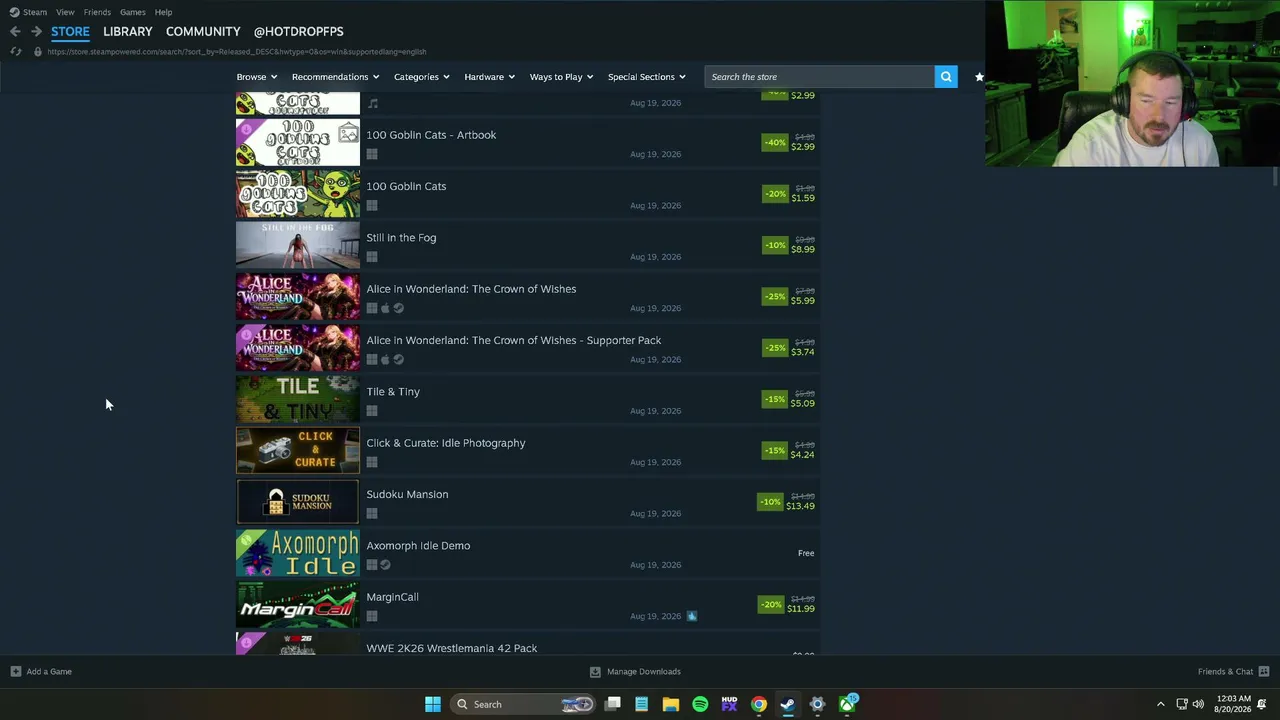This screenshot has width=1280, height=720.
Task: Click the page's vertical scrollbar thumb
Action: [1275, 176]
